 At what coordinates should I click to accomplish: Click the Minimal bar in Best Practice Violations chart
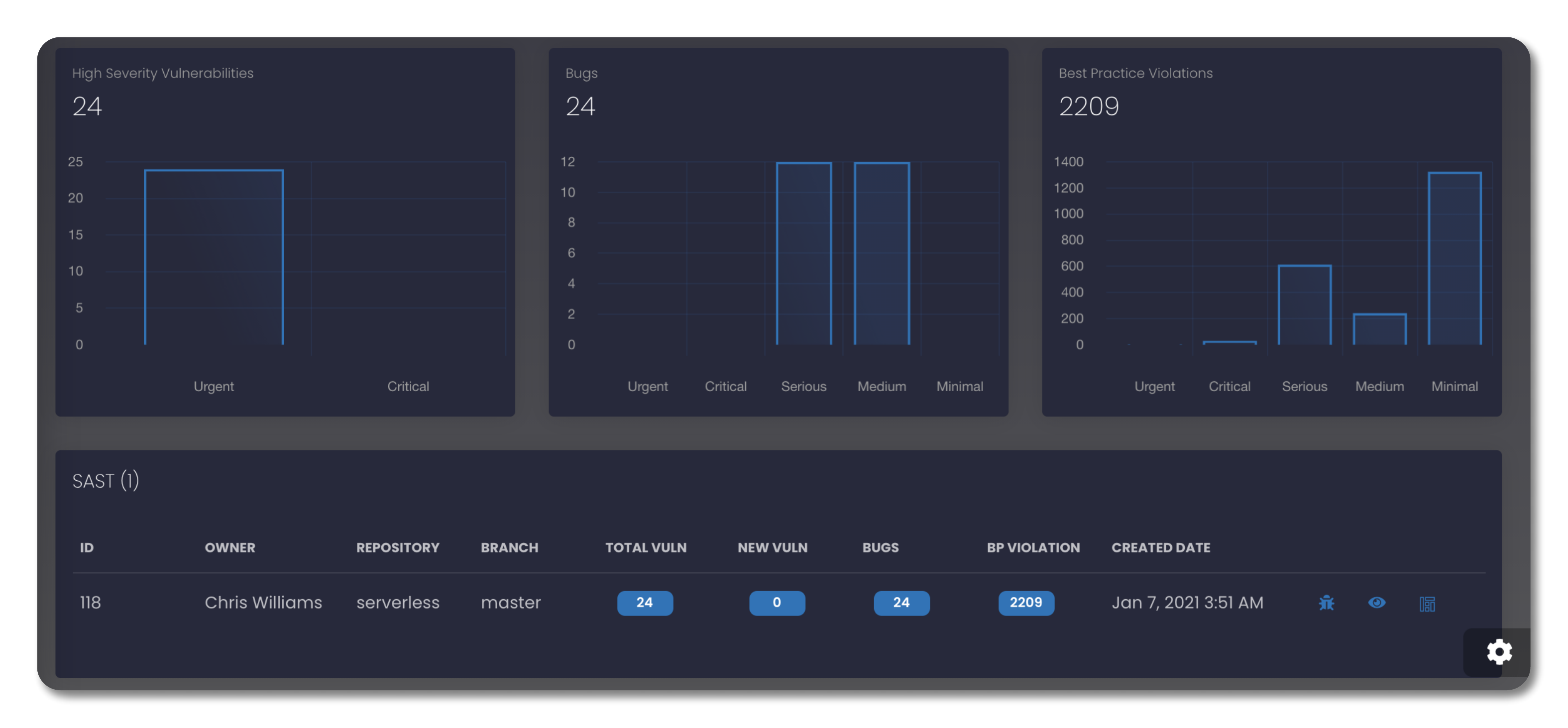[x=1454, y=258]
